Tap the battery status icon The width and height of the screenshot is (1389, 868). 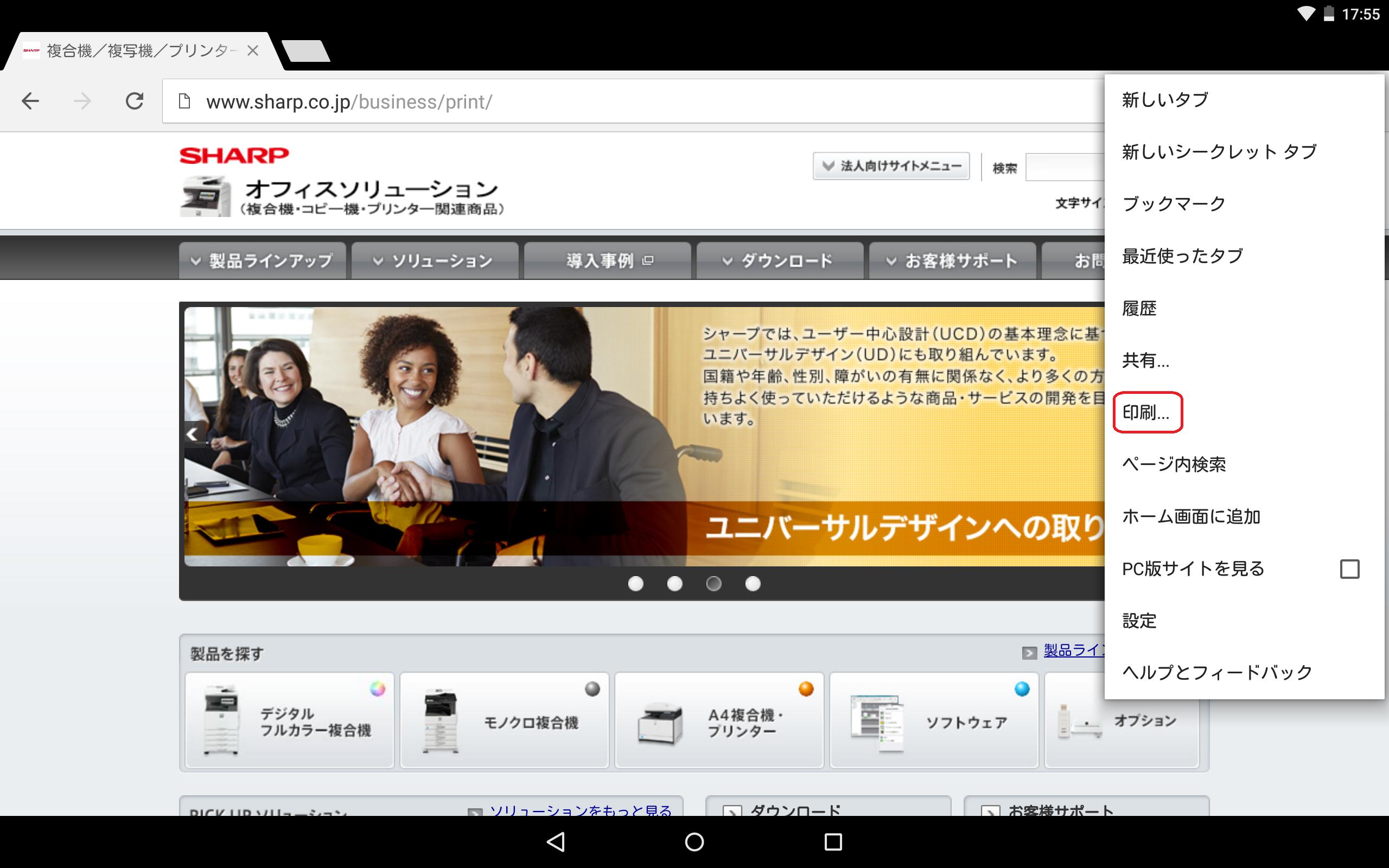[x=1329, y=14]
